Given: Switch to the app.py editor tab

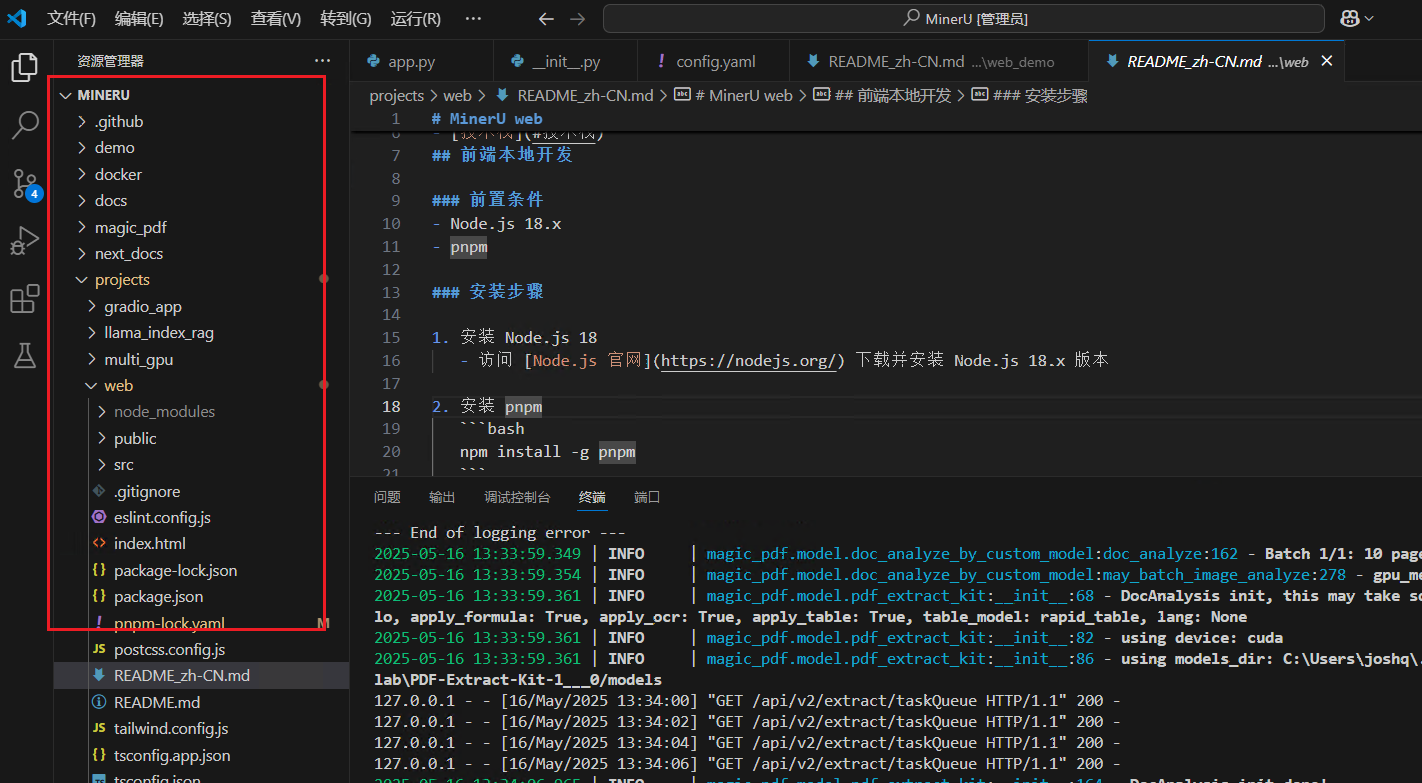Looking at the screenshot, I should pos(421,61).
